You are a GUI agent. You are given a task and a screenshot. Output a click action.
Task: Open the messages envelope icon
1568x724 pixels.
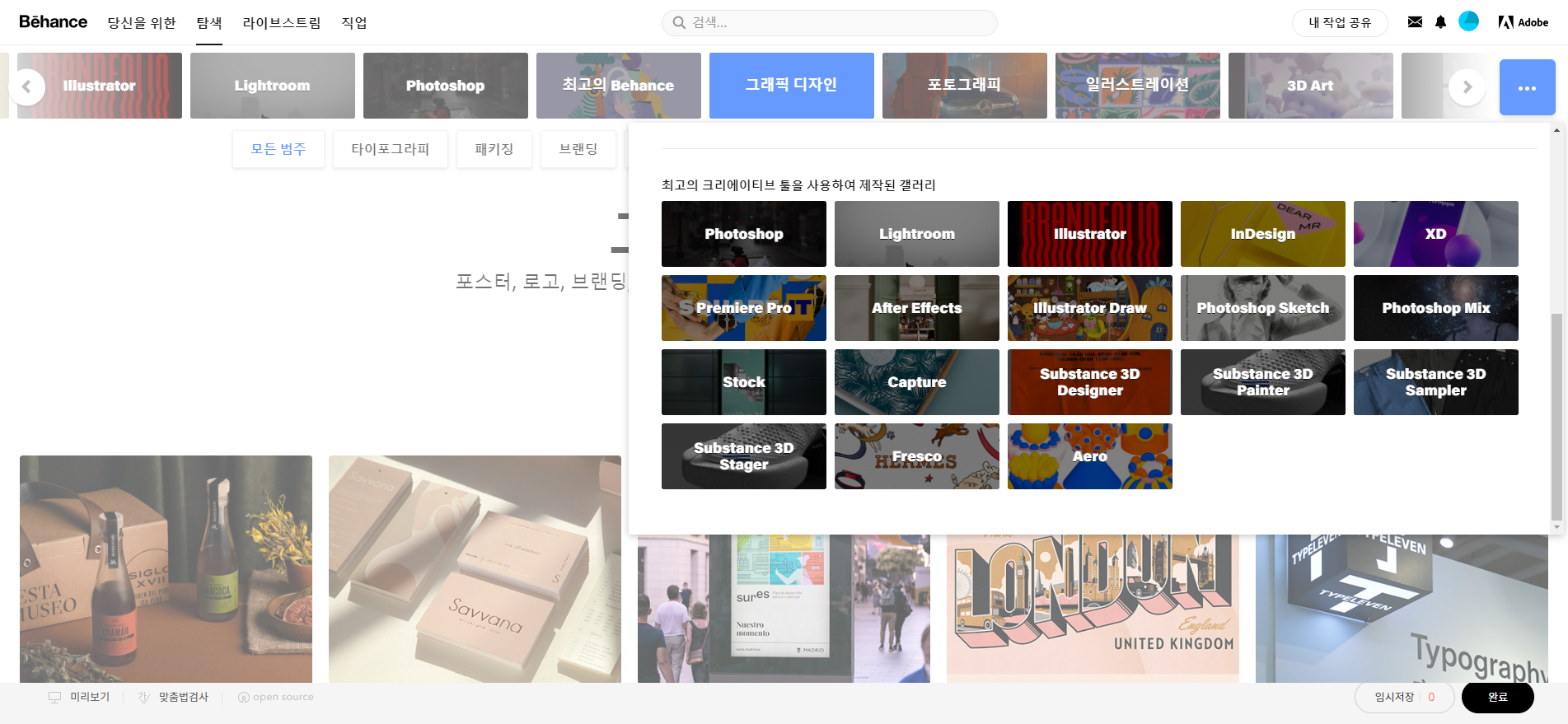point(1415,22)
